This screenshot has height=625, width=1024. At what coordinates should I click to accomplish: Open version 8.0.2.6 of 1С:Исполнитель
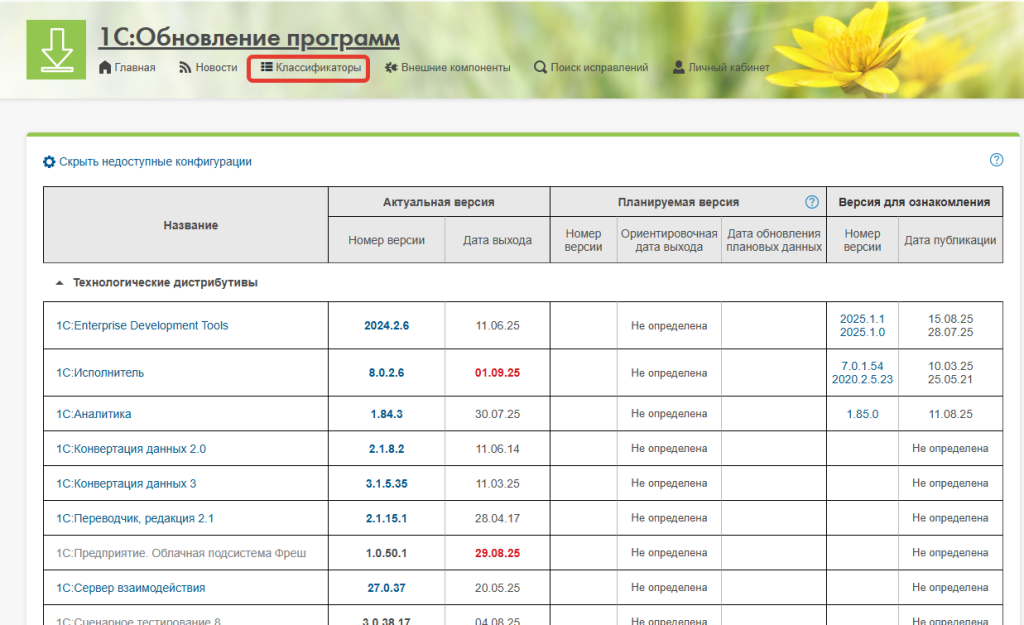(x=386, y=373)
